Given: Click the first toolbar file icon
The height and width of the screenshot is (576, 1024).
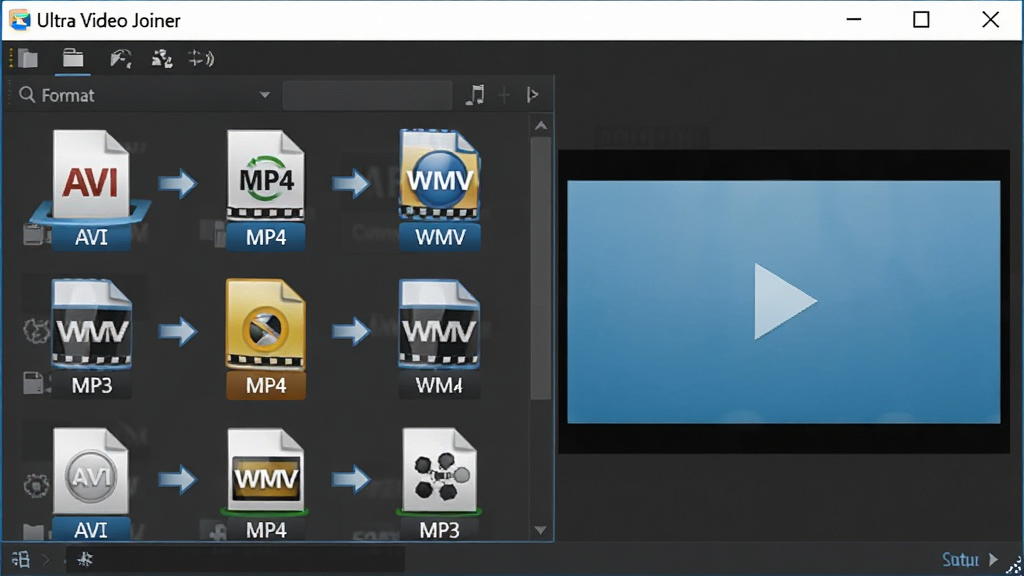Looking at the screenshot, I should (27, 59).
